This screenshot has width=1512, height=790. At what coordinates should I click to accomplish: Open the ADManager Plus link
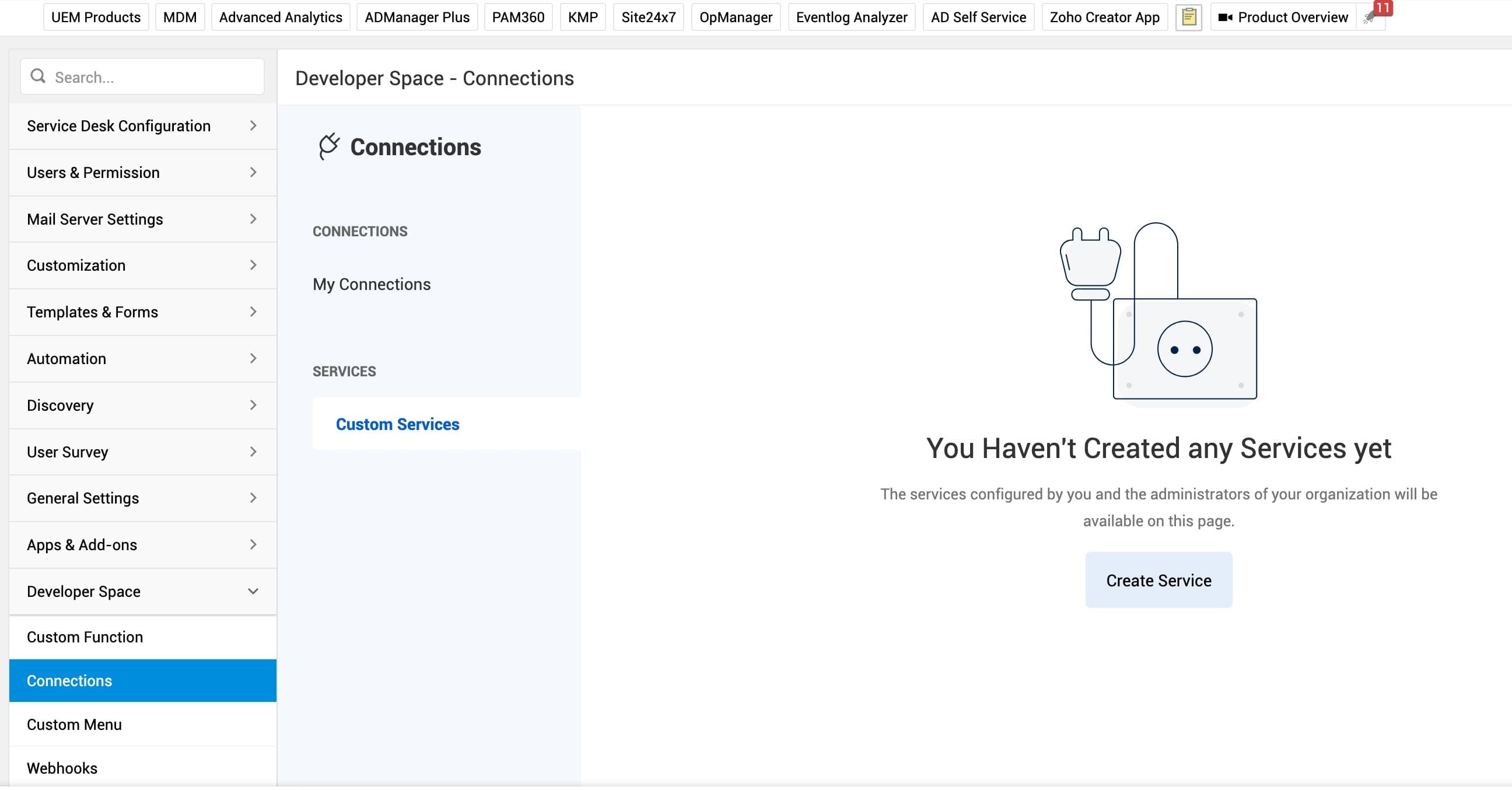pyautogui.click(x=416, y=17)
